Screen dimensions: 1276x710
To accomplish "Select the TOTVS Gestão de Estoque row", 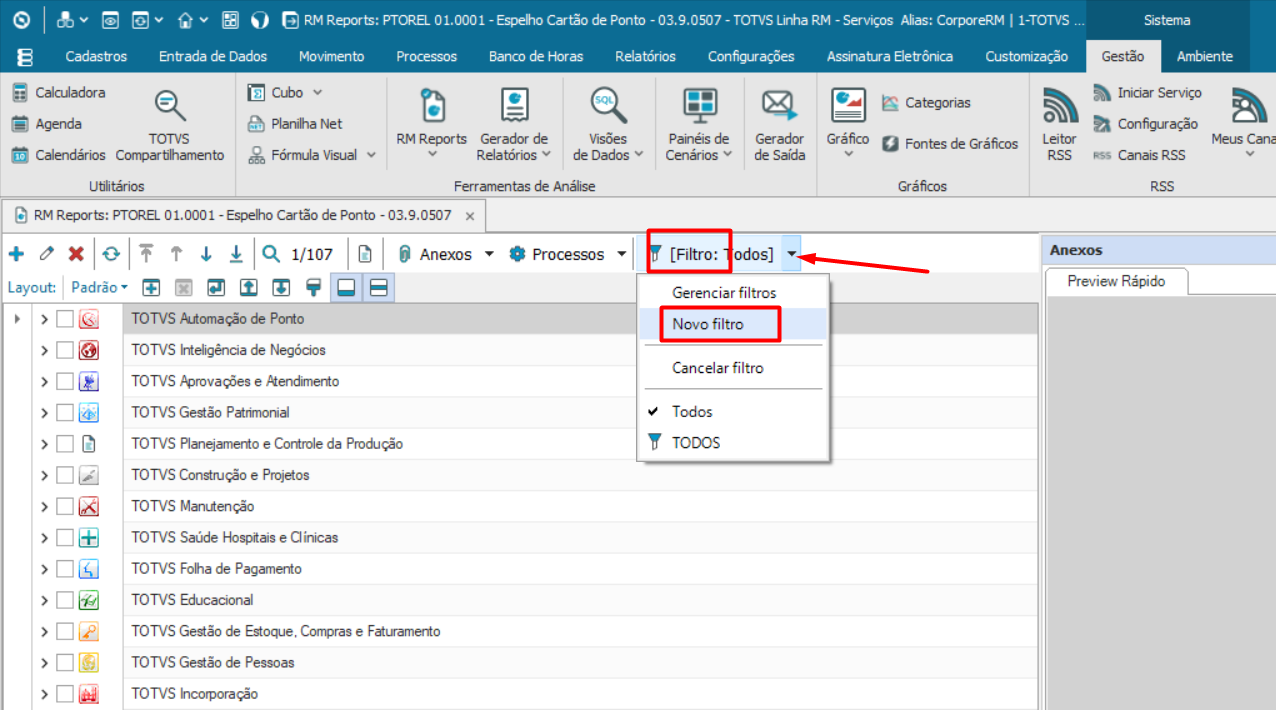I will [580, 631].
